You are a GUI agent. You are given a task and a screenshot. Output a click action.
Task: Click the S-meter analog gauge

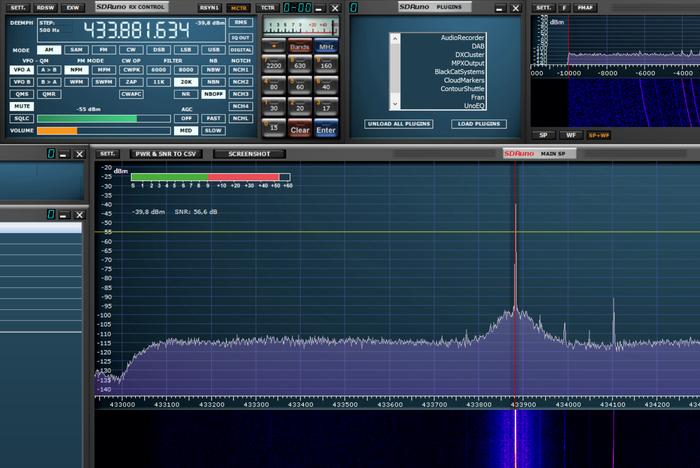(x=301, y=26)
